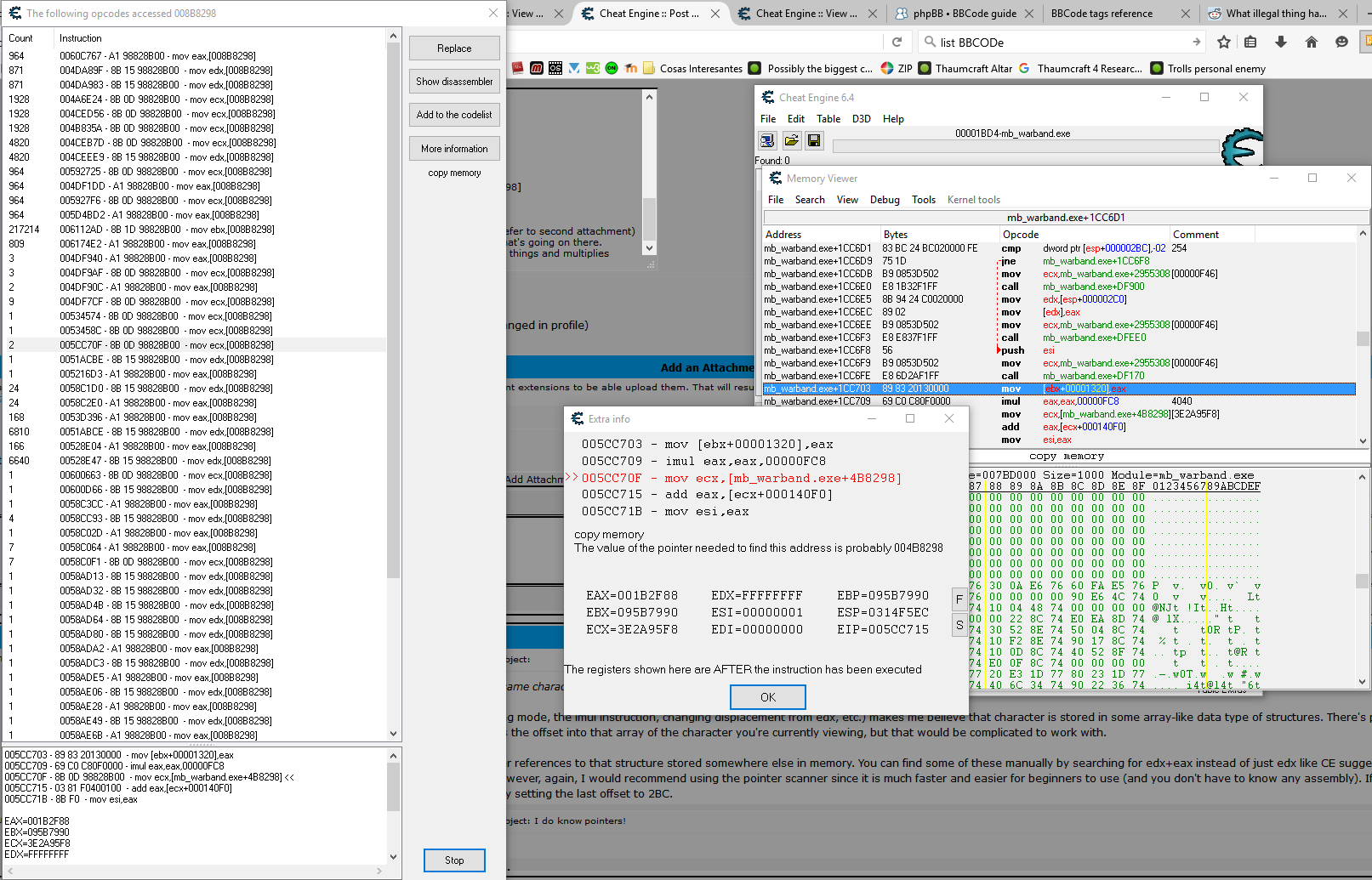Click the bookmarks list icon in browser
This screenshot has height=880, width=1372.
point(1250,42)
